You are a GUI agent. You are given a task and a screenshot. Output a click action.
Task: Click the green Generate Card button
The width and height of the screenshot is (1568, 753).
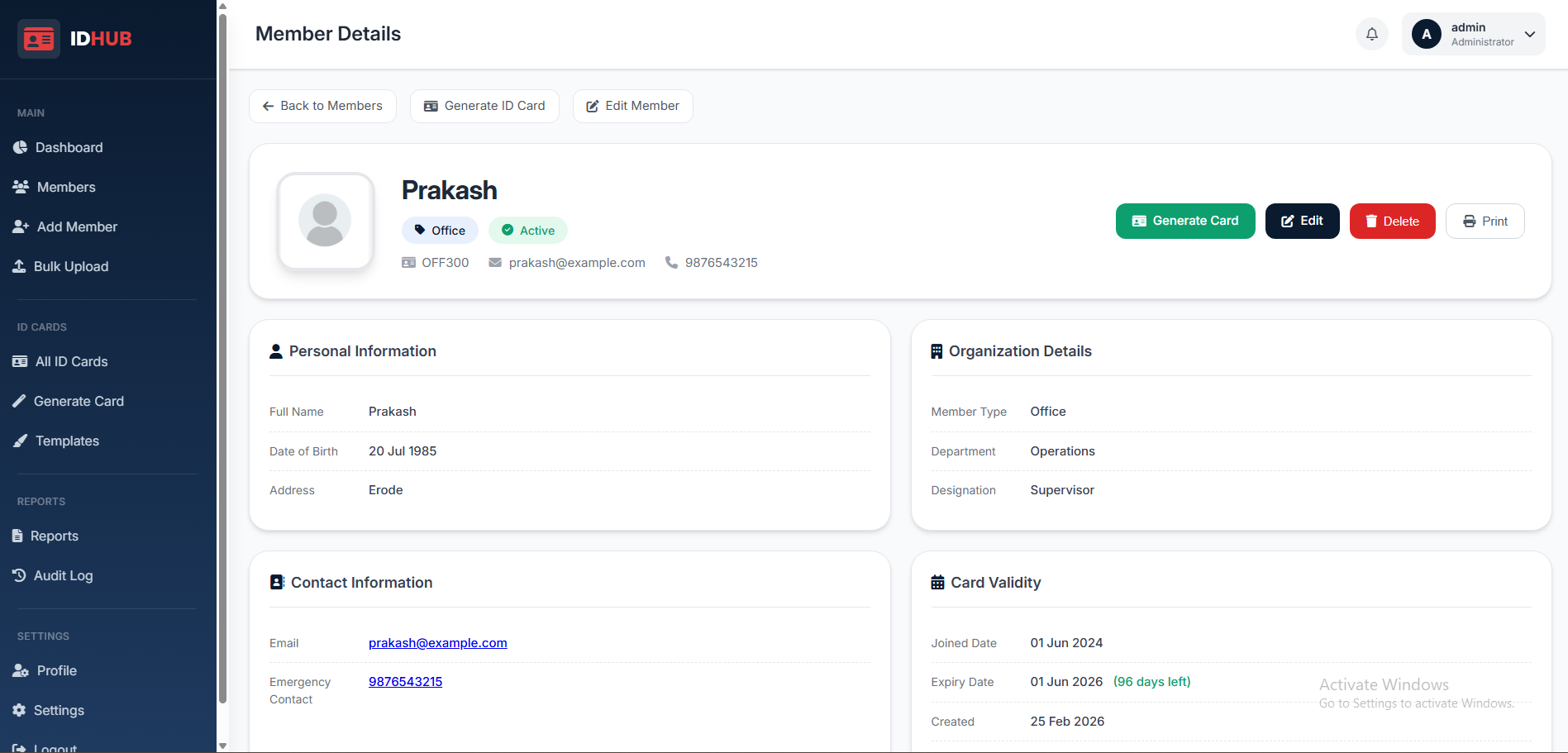(x=1184, y=221)
